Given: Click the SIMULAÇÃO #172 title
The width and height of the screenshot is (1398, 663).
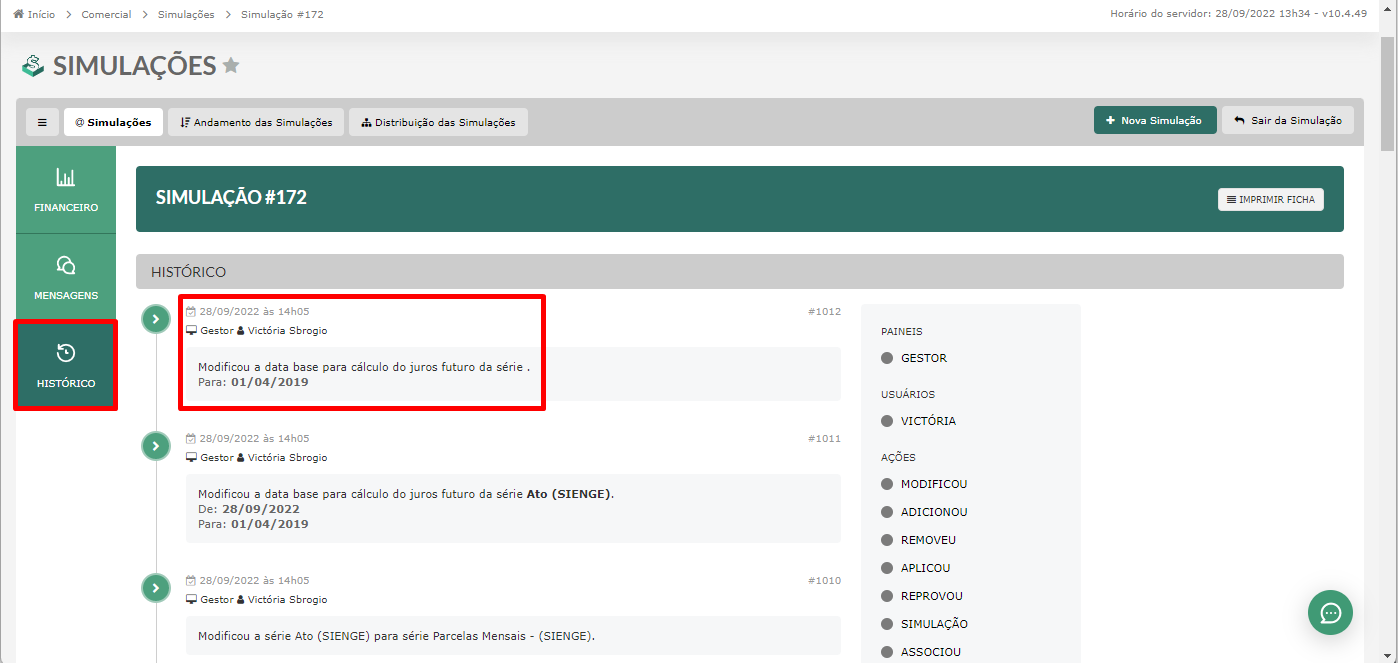Looking at the screenshot, I should coord(231,198).
